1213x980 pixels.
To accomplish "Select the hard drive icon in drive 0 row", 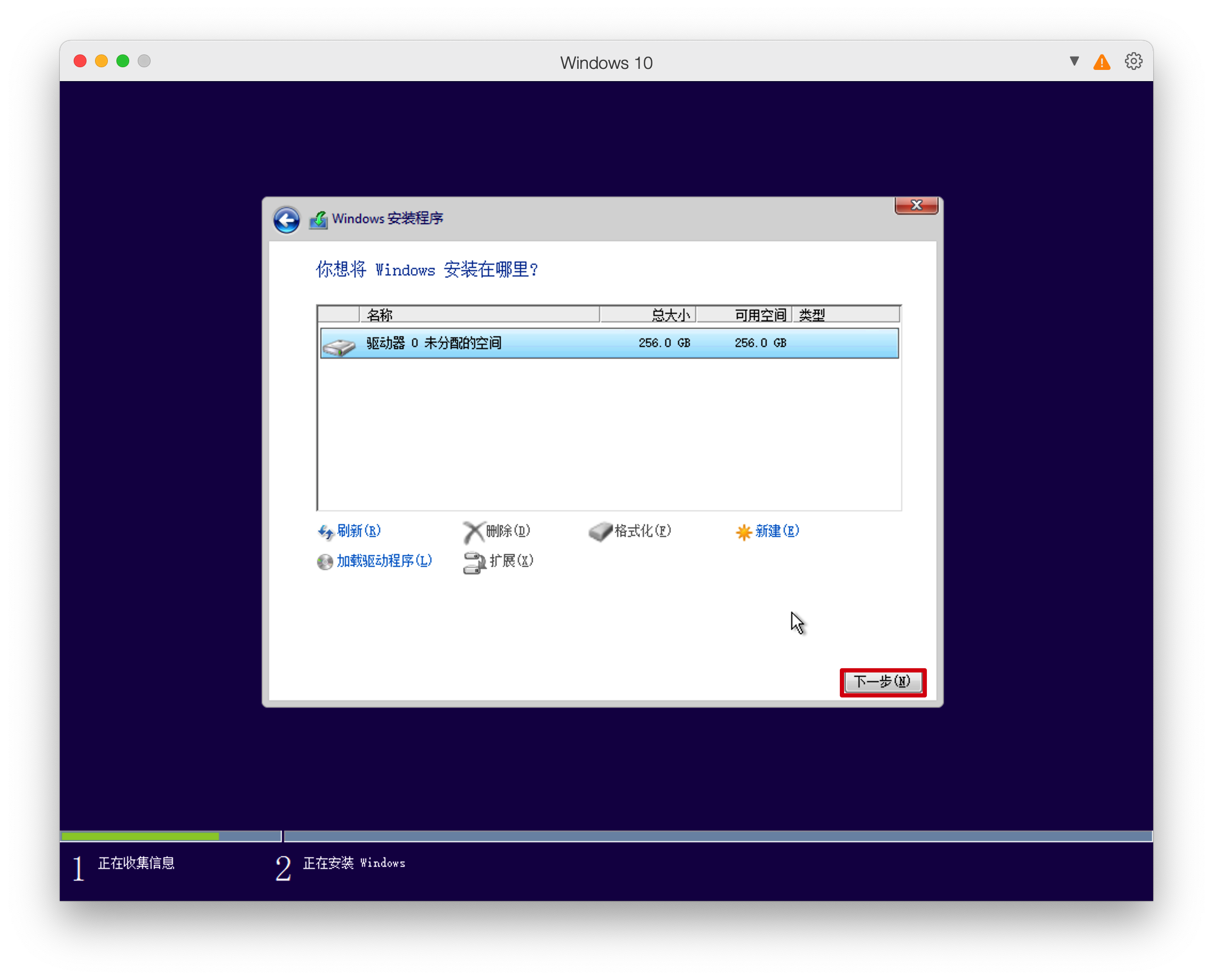I will (339, 346).
